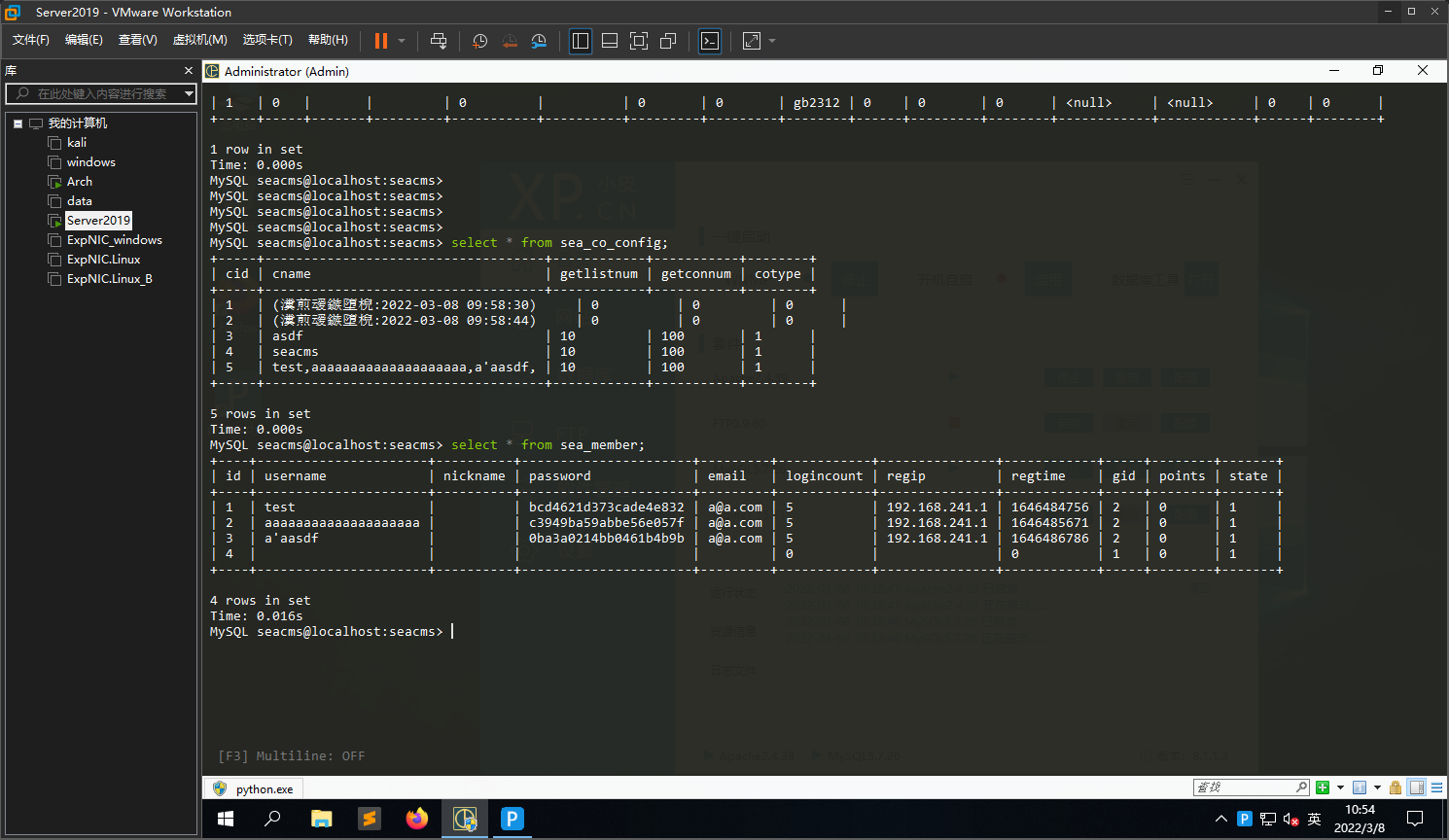Screen dimensions: 1449x840
Task: Open the 虚拟机(M) menu
Action: (199, 40)
